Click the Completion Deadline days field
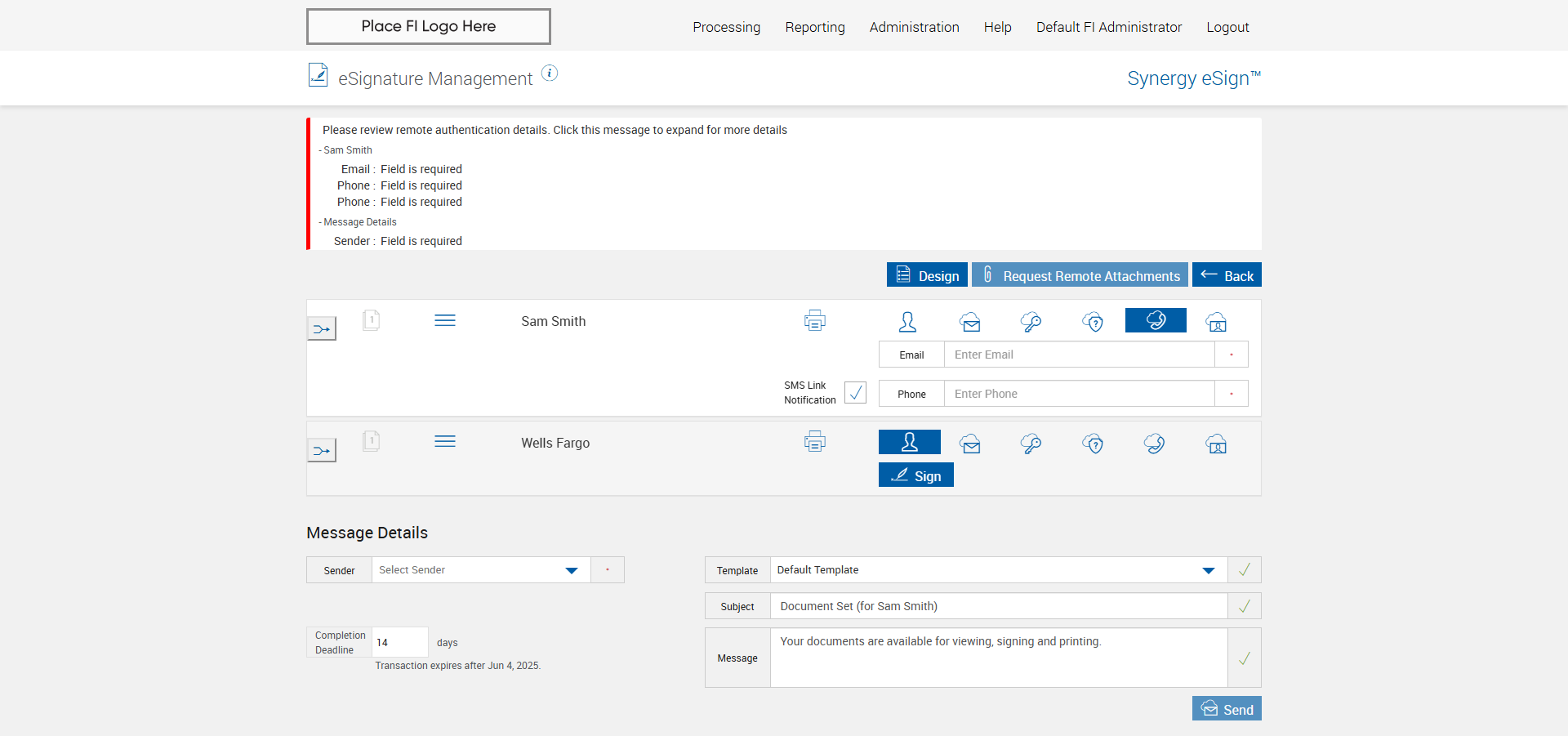 [x=399, y=642]
